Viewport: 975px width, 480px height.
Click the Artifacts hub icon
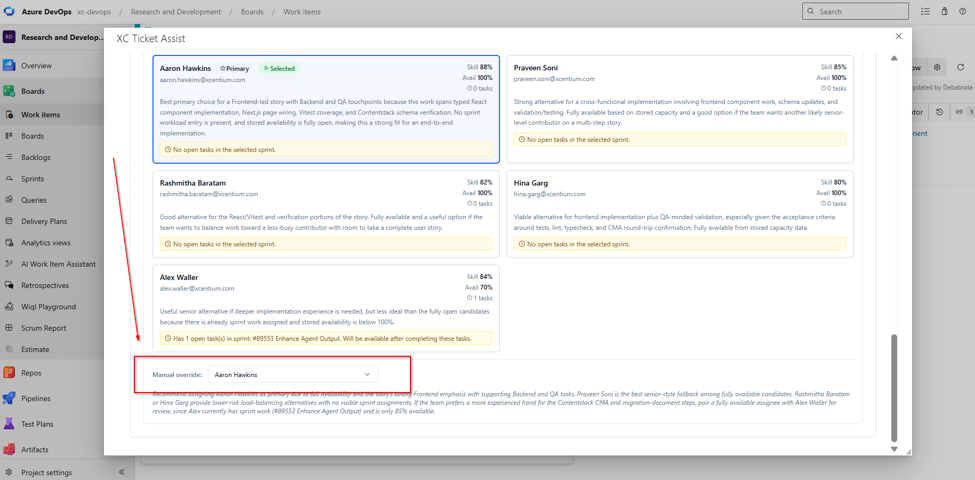tap(9, 449)
